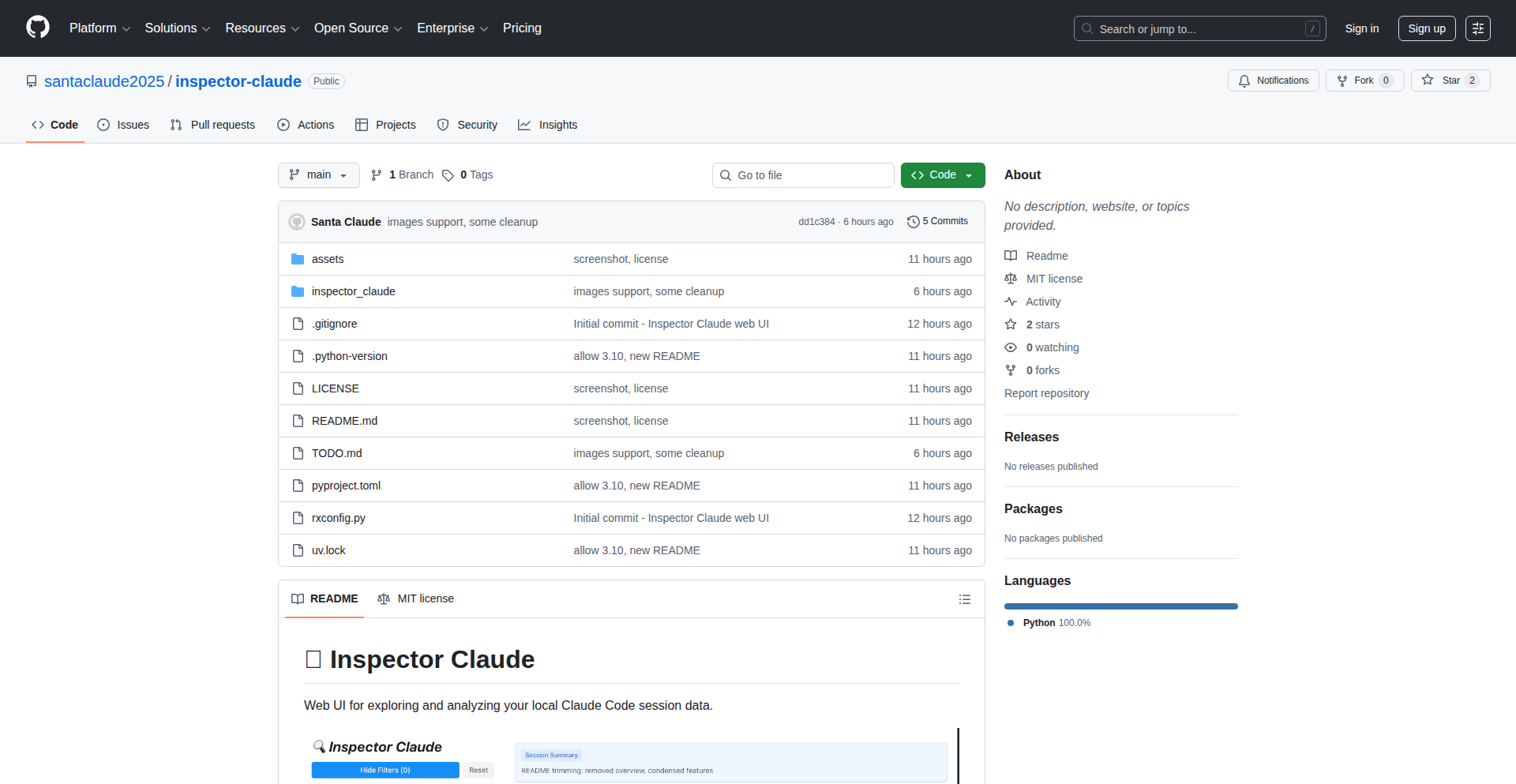This screenshot has width=1516, height=784.
Task: Open the green Code clone dropdown
Action: pos(943,175)
